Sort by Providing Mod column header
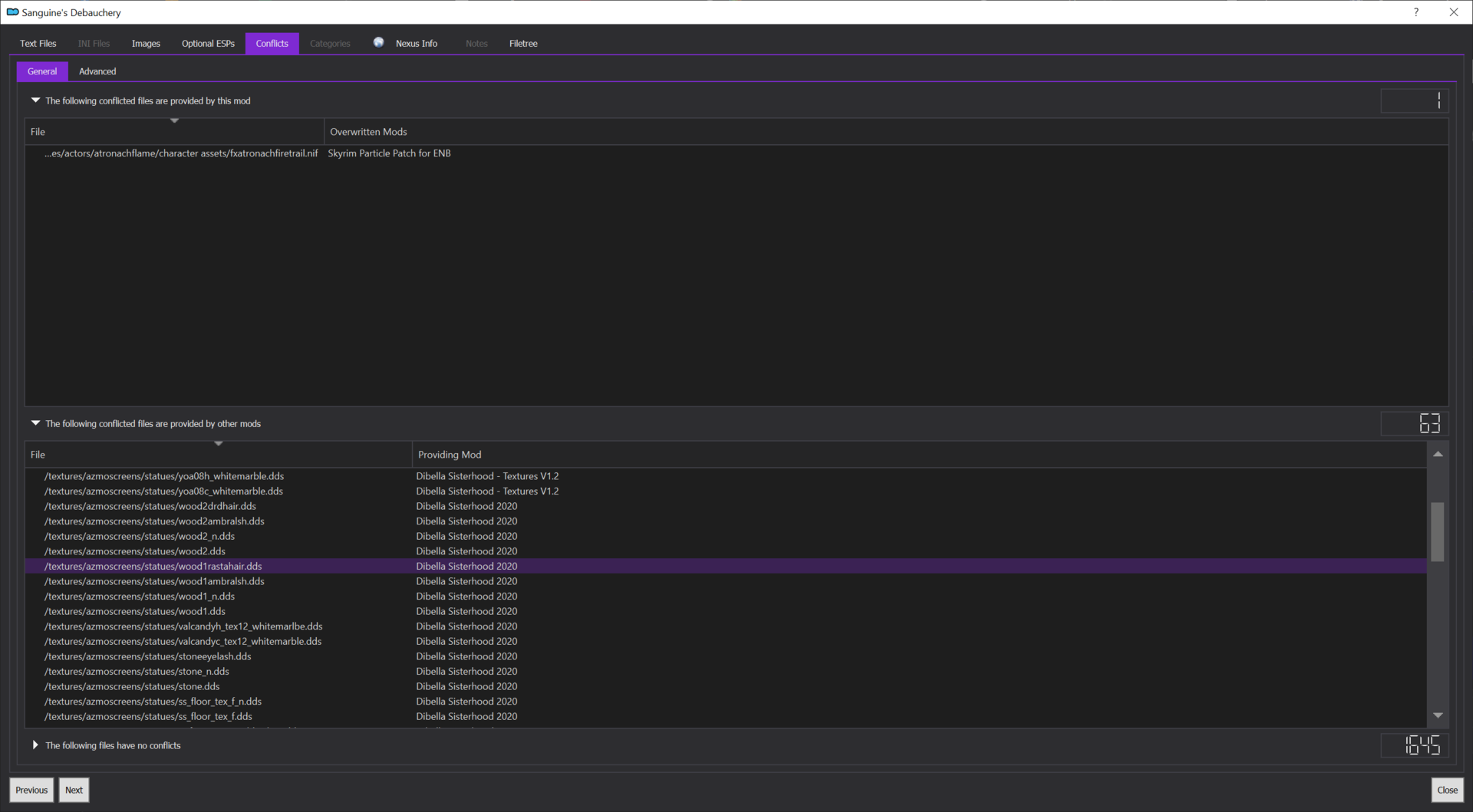This screenshot has height=812, width=1473. pos(919,455)
